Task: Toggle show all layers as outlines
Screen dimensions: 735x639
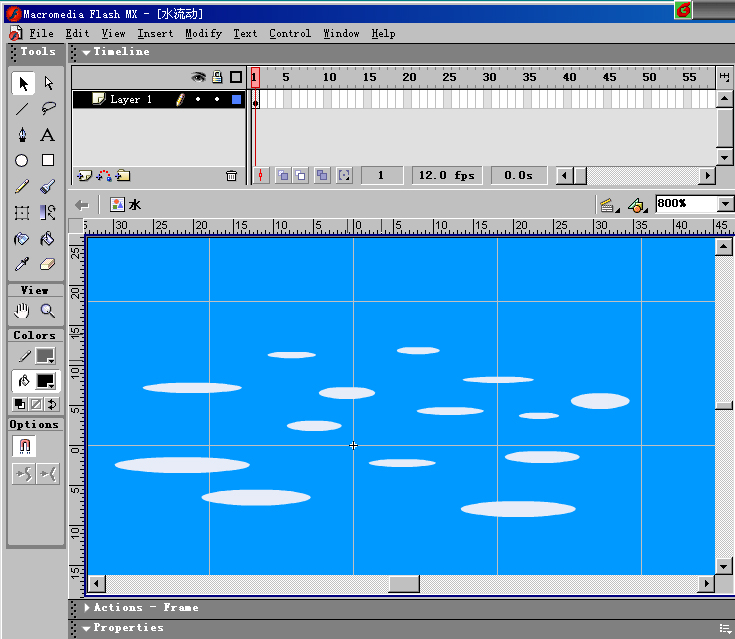Action: pos(236,77)
